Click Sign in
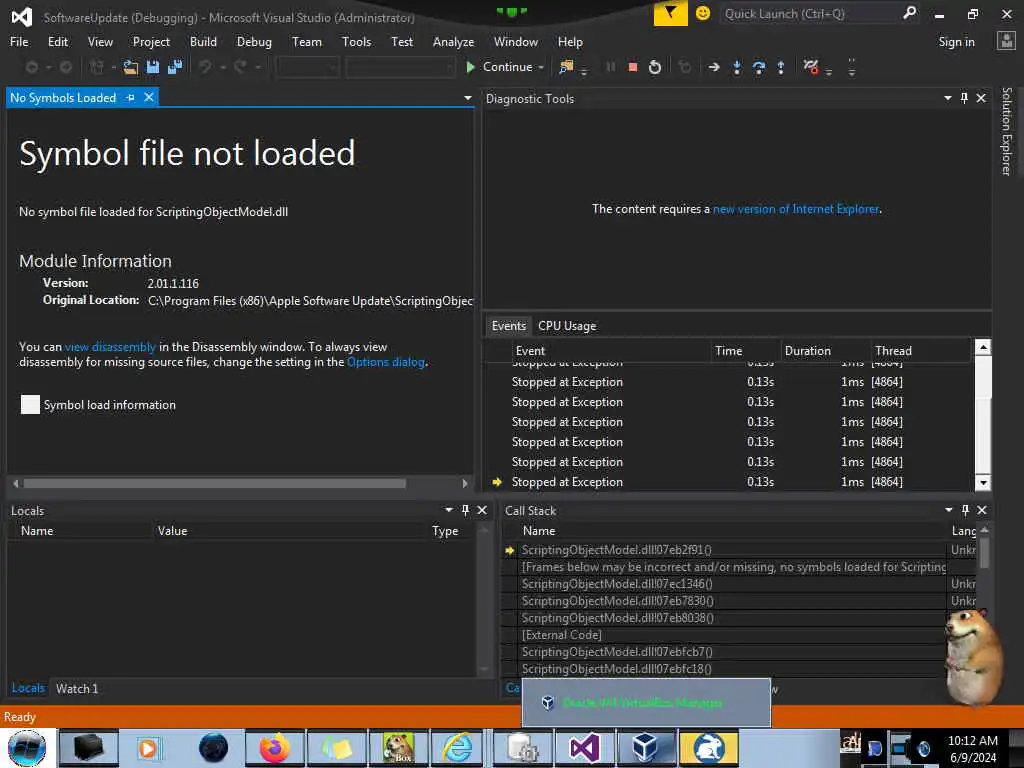The width and height of the screenshot is (1024, 768). (x=956, y=42)
